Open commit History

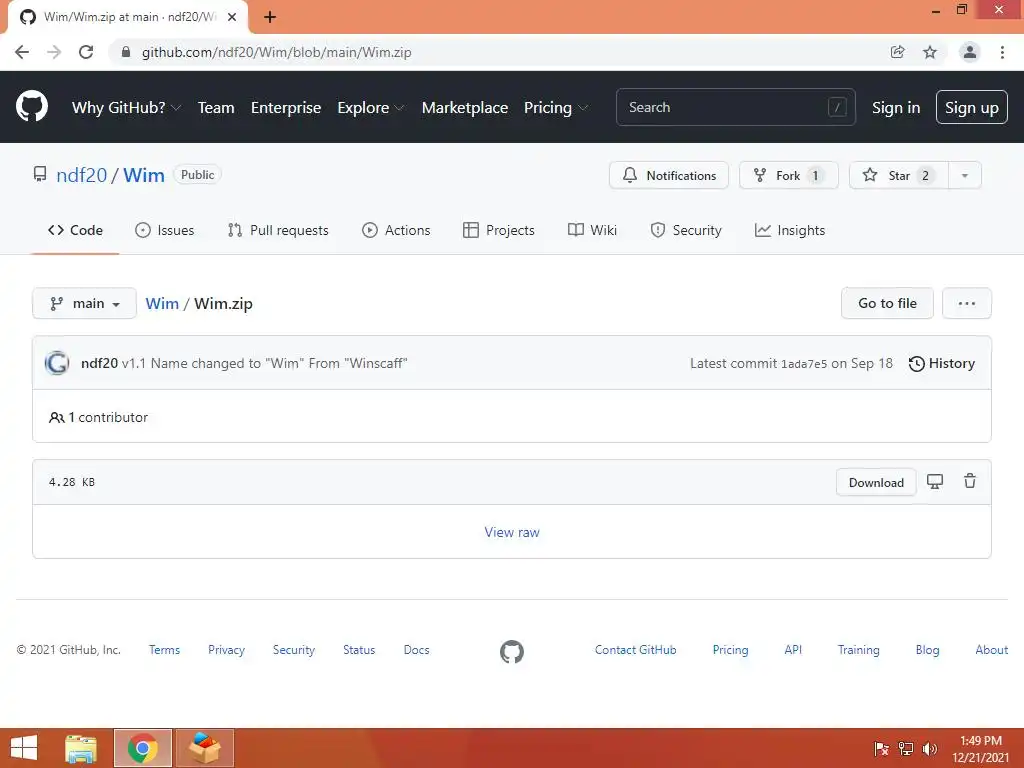tap(942, 363)
